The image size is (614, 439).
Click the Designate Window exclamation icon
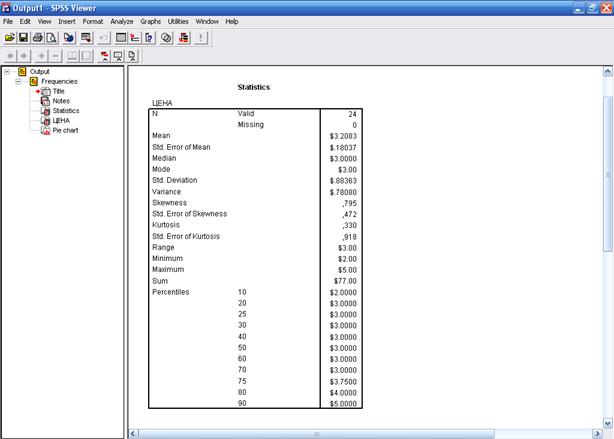click(x=201, y=37)
